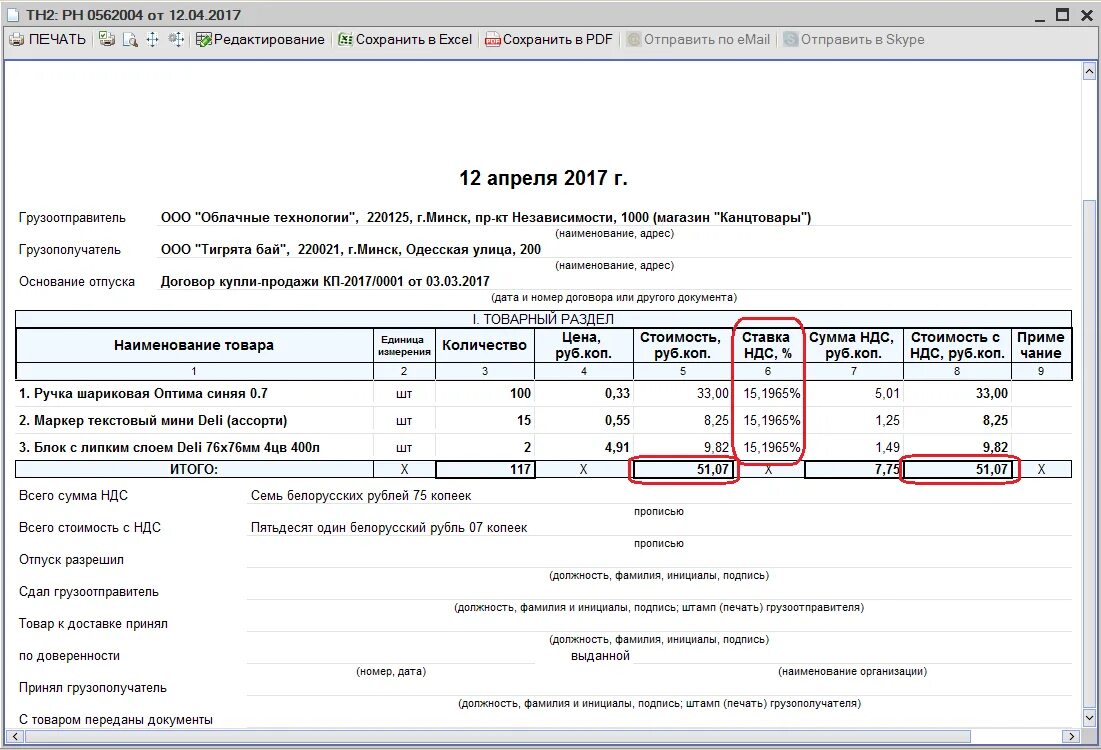Click Отправить по eMail
The height and width of the screenshot is (750, 1101).
point(698,40)
